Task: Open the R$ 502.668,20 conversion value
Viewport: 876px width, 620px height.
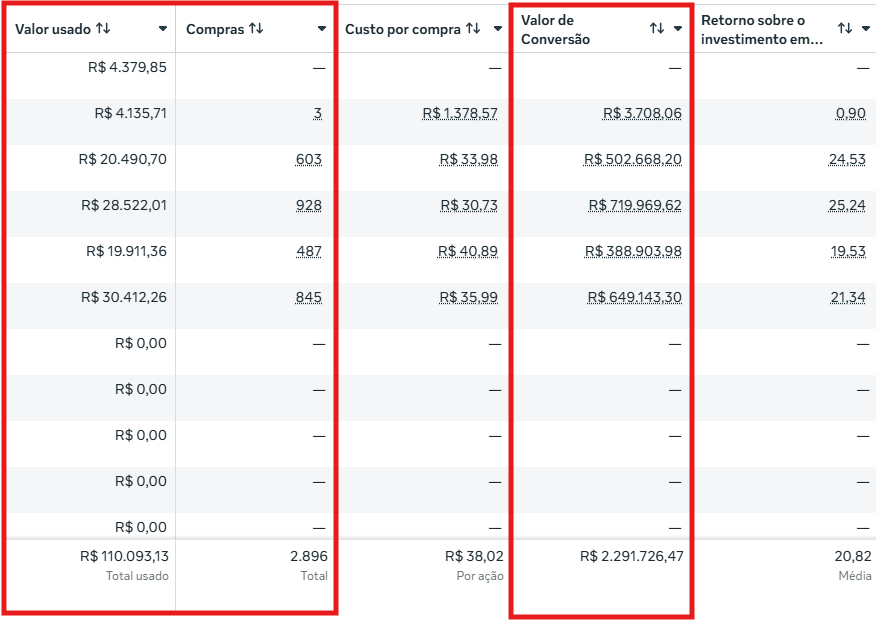Action: (634, 159)
